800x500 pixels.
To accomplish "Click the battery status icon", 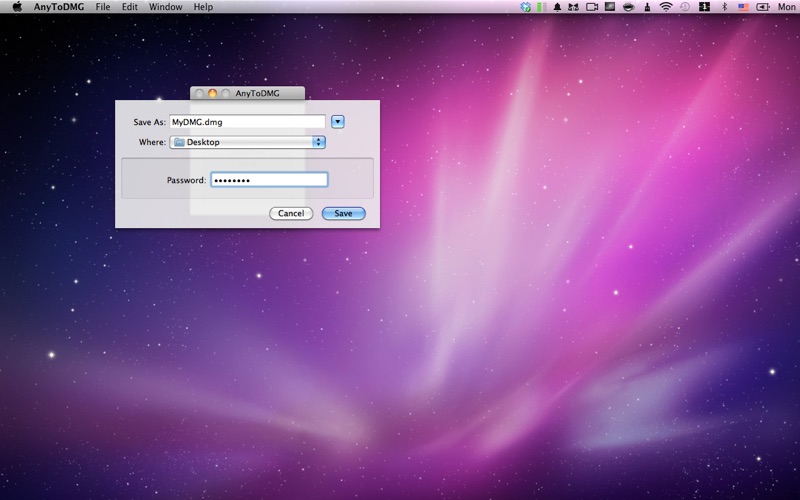I will click(x=764, y=7).
